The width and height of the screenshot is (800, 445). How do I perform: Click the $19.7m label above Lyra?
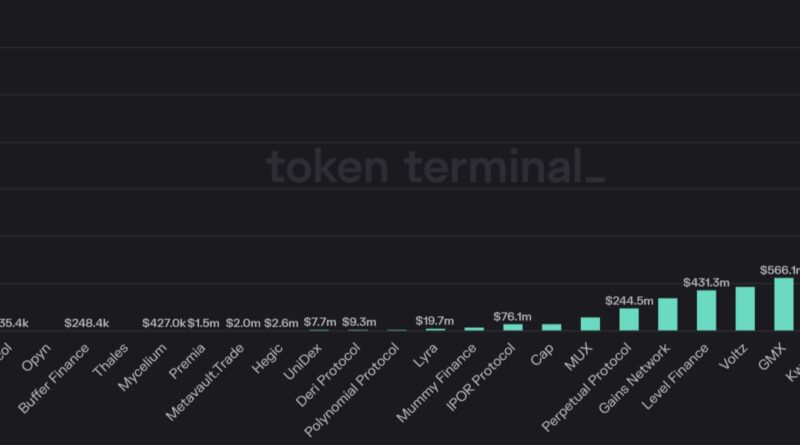pos(435,321)
